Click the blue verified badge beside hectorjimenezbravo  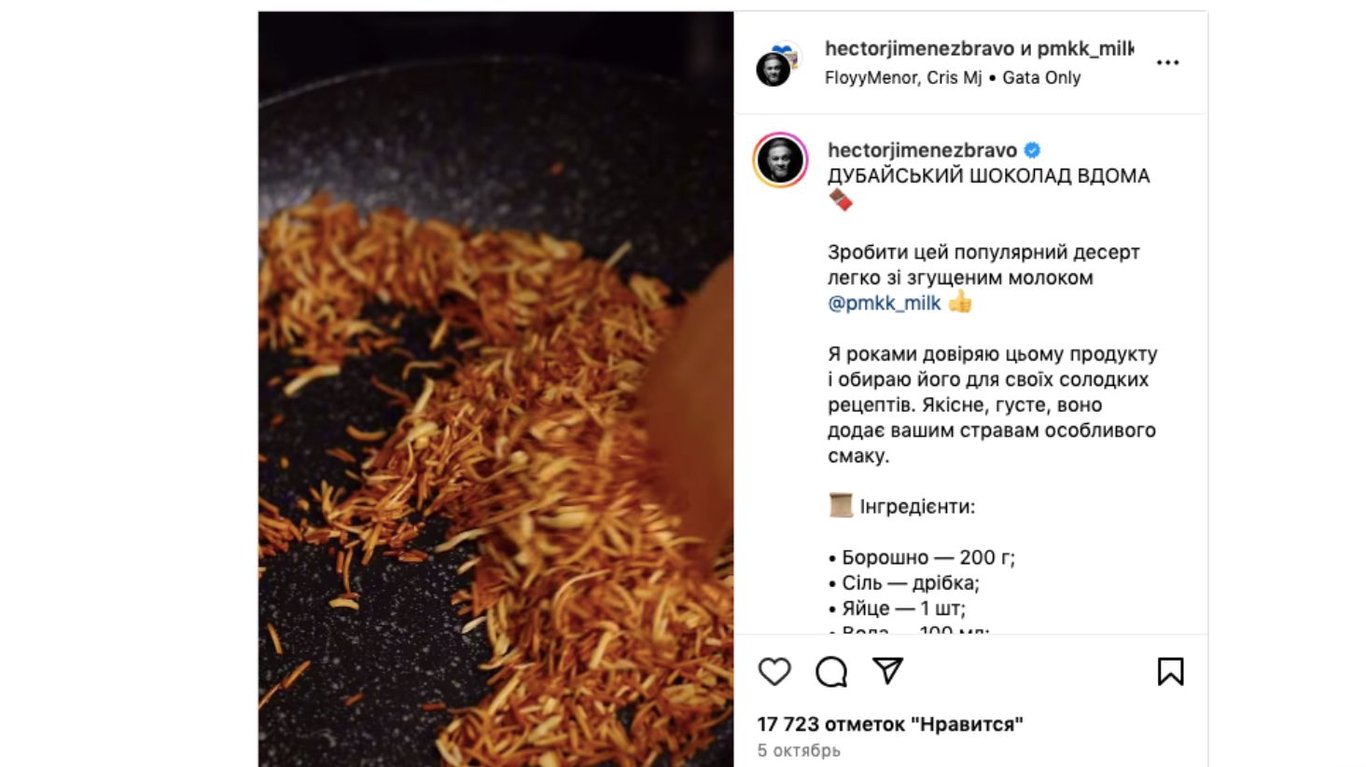[x=1032, y=151]
